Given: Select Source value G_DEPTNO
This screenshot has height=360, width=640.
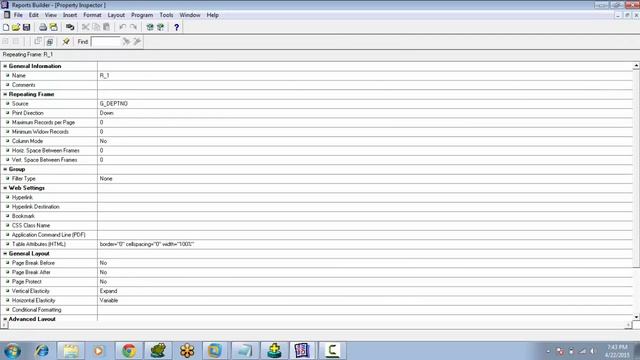Looking at the screenshot, I should tap(113, 104).
